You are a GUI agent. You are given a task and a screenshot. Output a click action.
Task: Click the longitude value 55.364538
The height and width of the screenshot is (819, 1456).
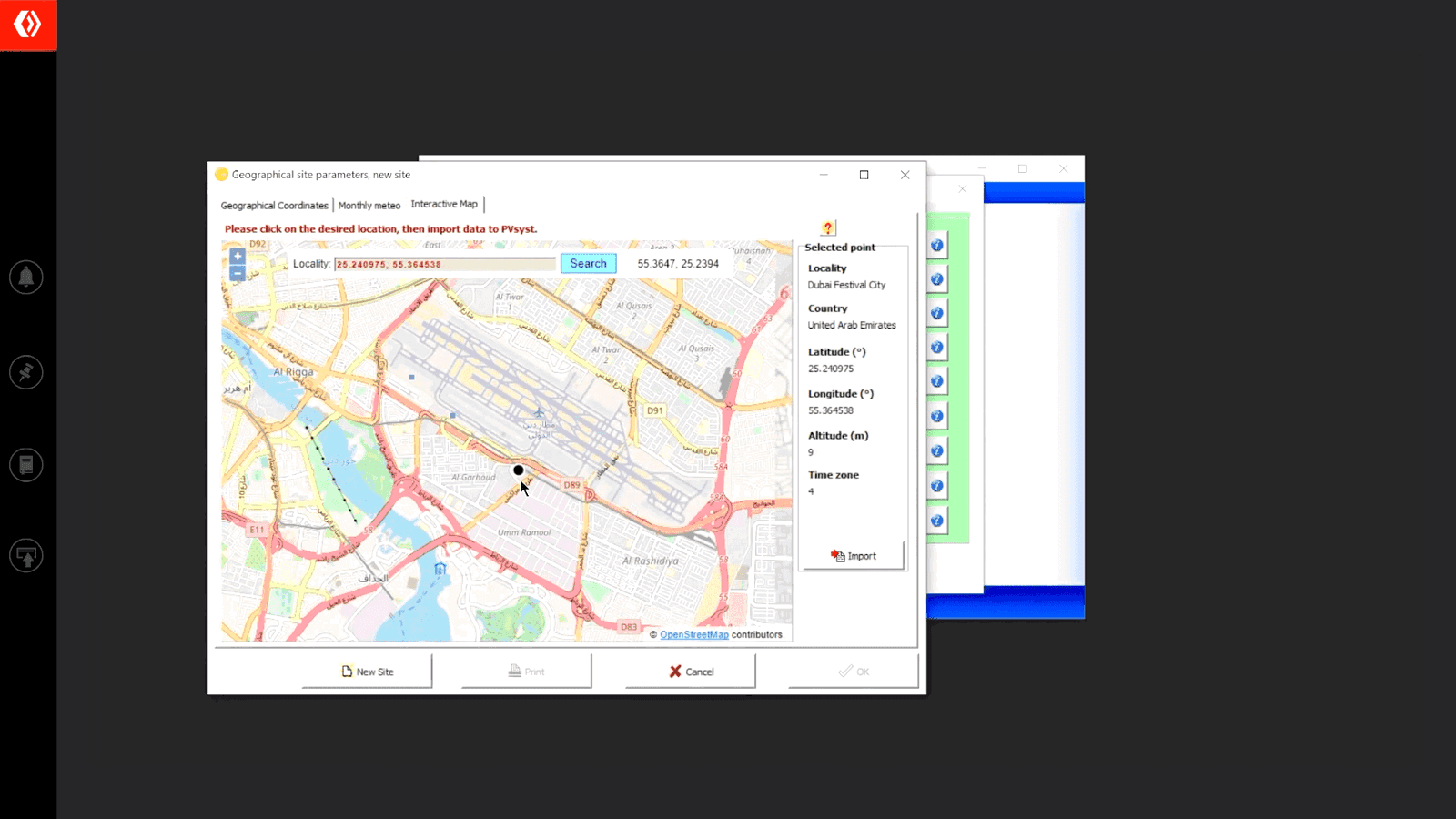pyautogui.click(x=831, y=410)
